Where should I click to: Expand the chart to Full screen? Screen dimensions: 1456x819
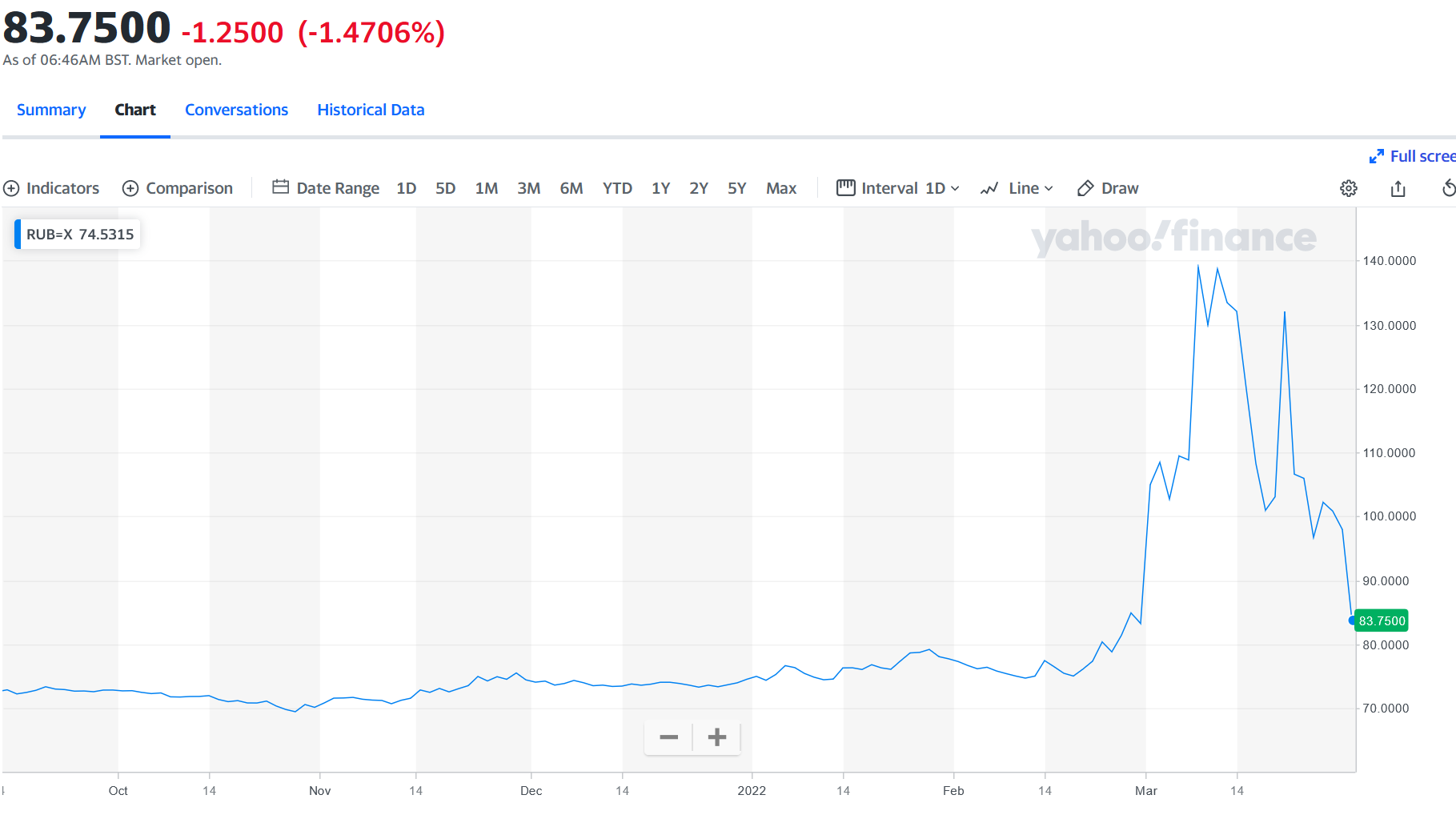point(1413,156)
